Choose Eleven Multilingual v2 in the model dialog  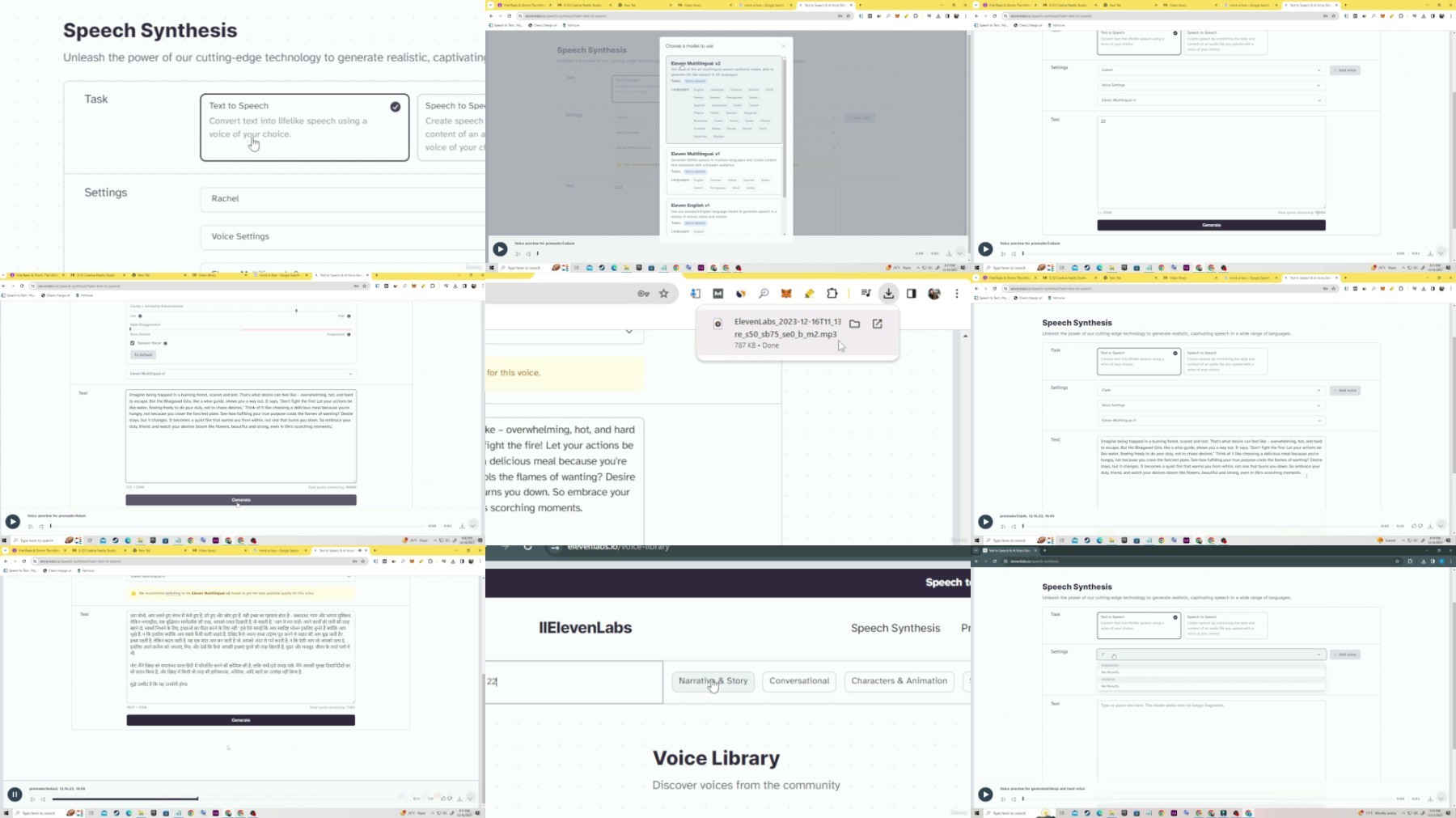724,100
